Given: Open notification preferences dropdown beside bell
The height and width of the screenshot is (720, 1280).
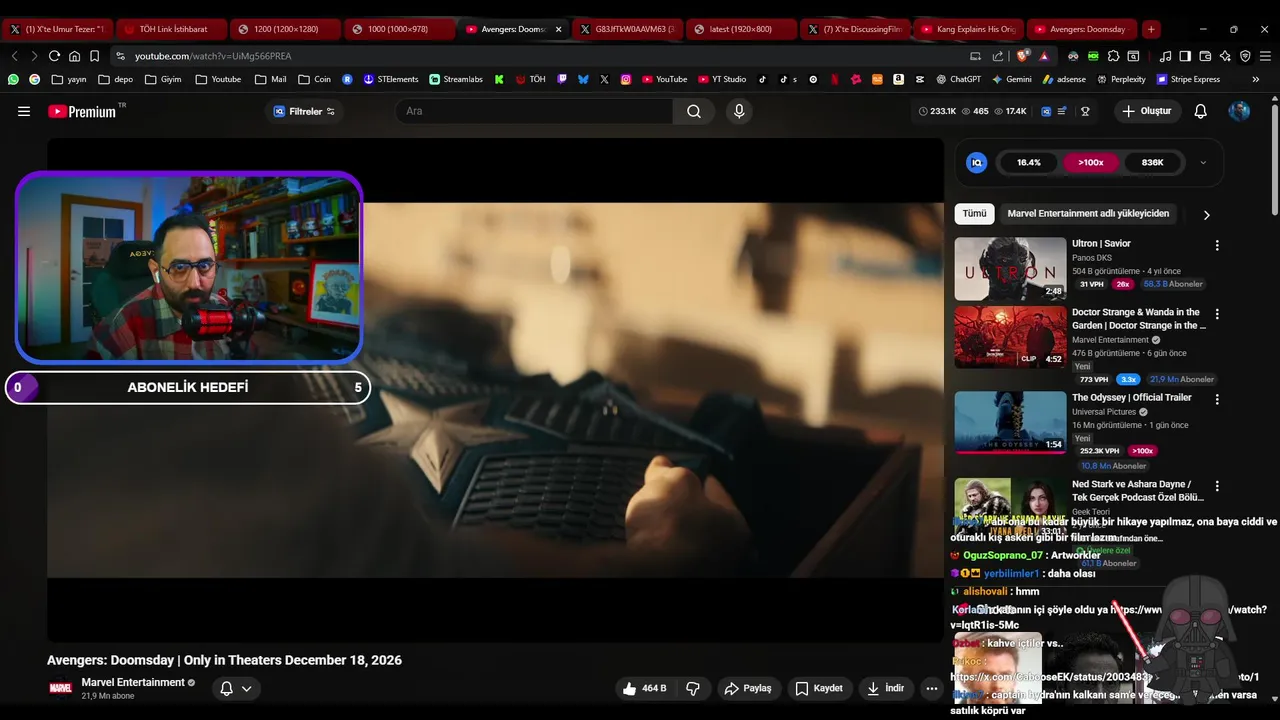Looking at the screenshot, I should (x=246, y=688).
